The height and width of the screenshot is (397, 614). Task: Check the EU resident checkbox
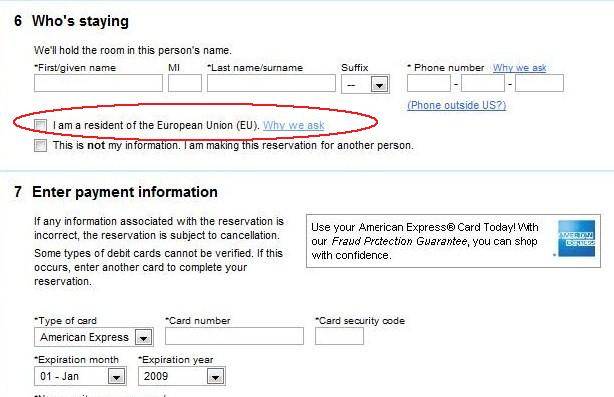click(40, 126)
